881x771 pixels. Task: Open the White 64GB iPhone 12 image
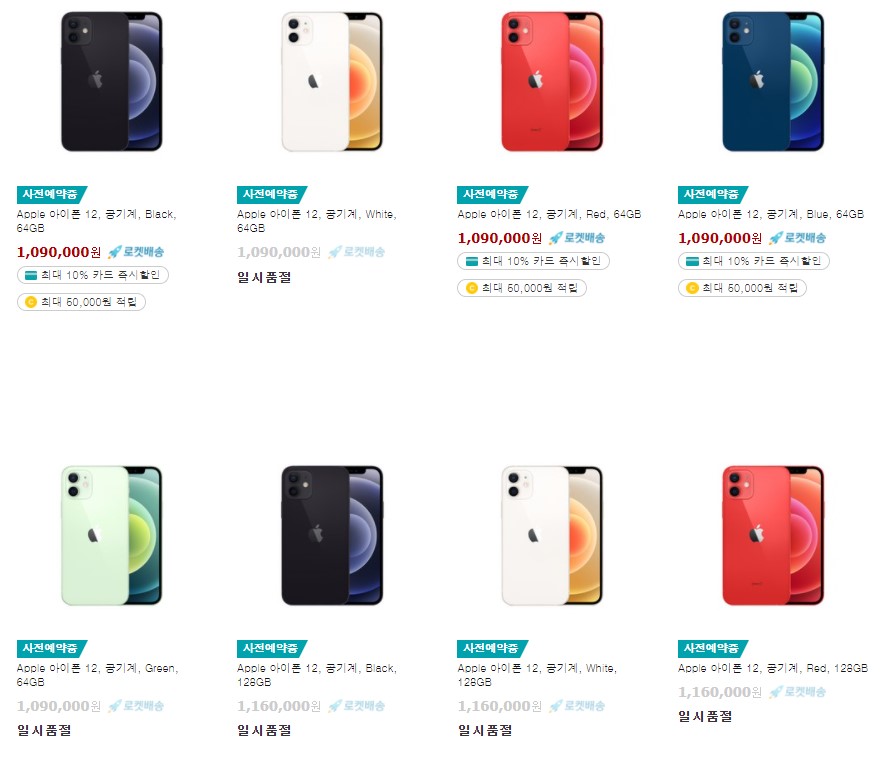(332, 81)
